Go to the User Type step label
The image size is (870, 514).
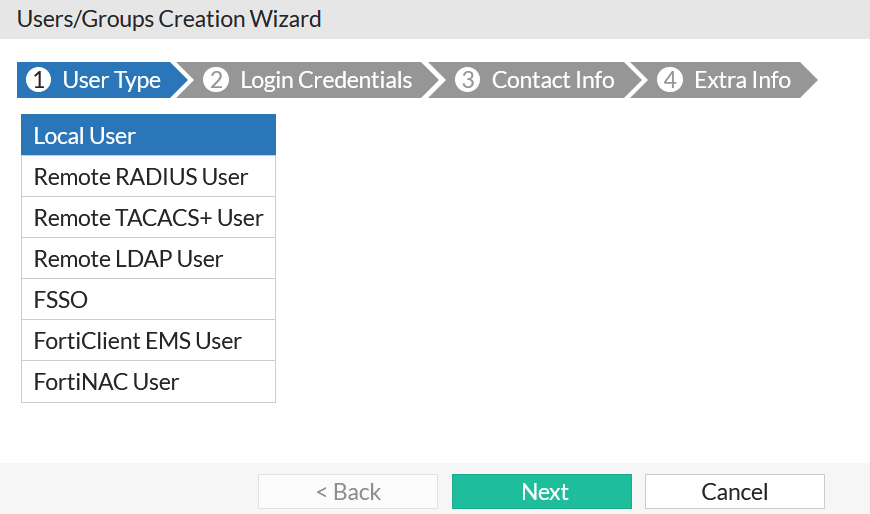pos(111,81)
